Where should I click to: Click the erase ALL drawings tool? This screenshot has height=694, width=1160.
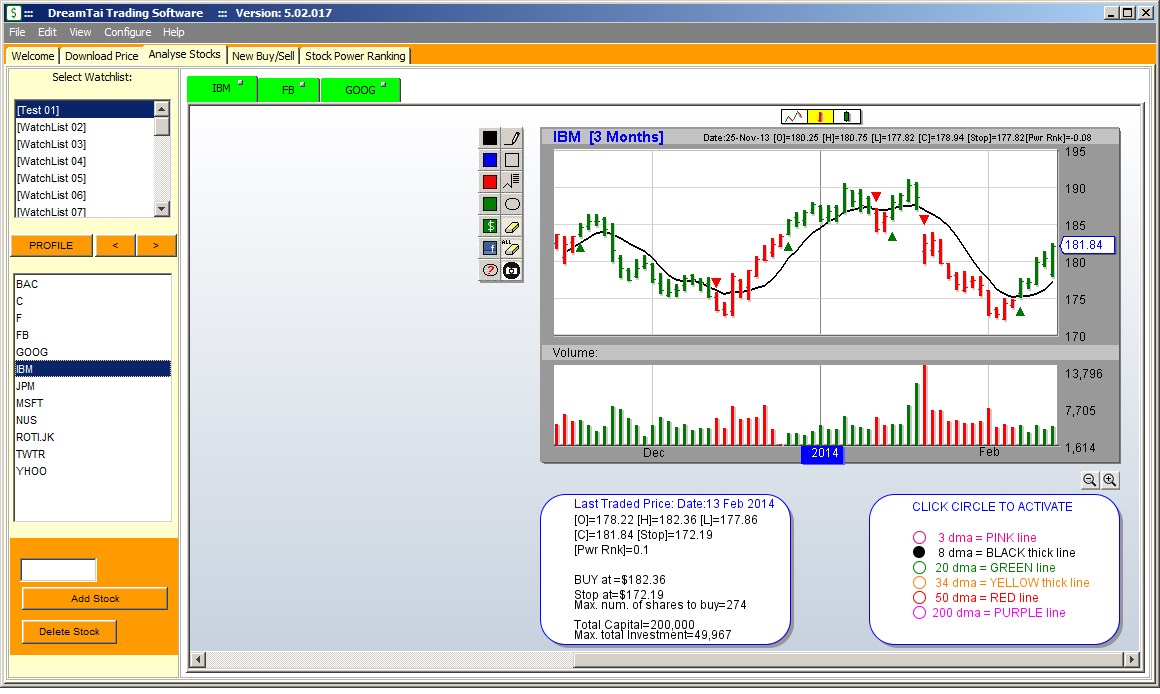tap(512, 249)
